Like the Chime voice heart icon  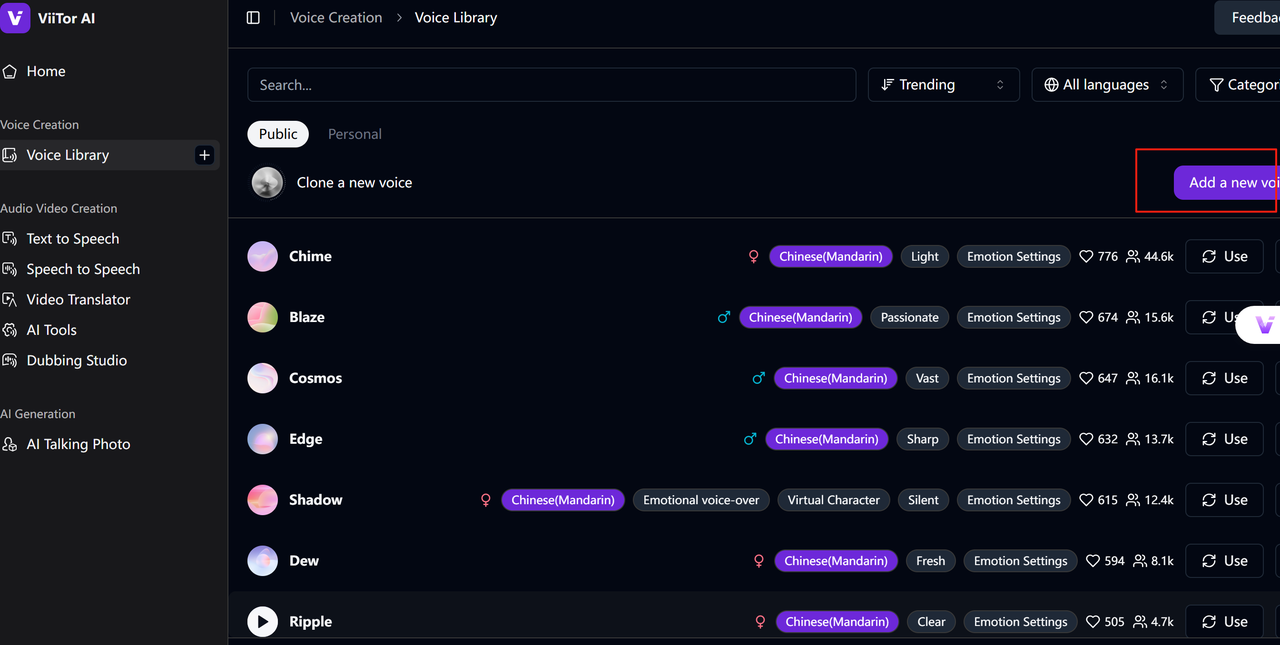[x=1086, y=257]
